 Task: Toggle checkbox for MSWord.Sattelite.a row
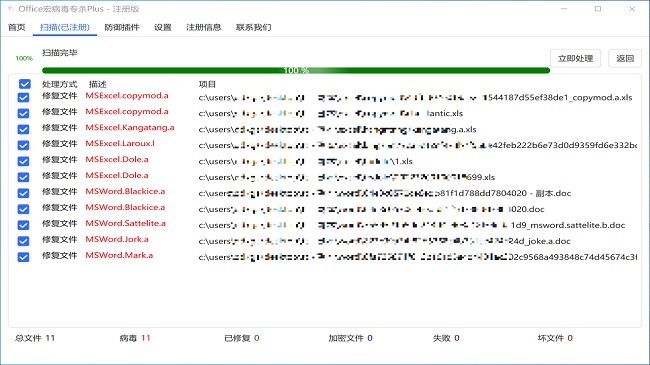point(24,225)
